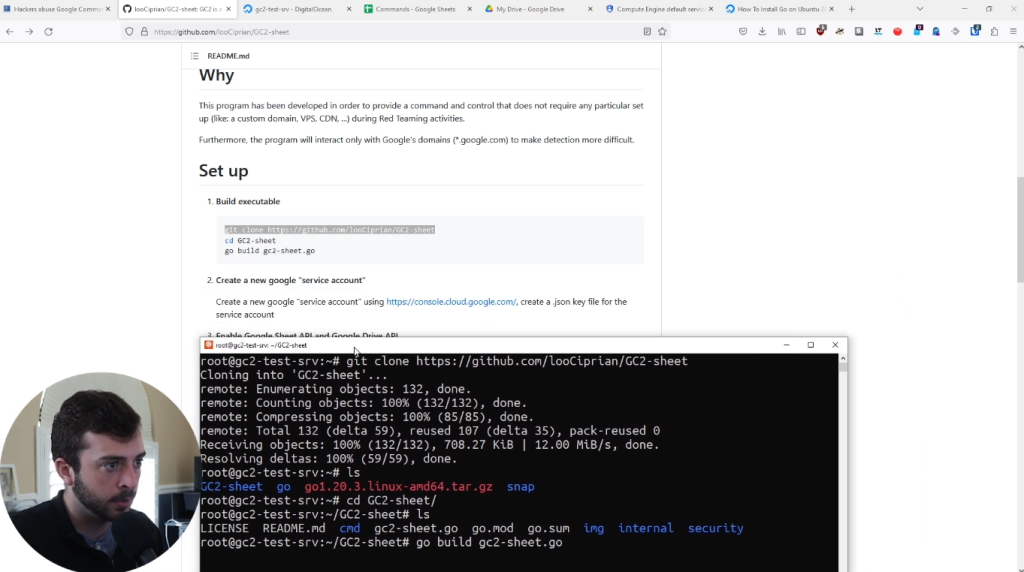Screen dimensions: 1024x572
Task: Click 'go1.20.3.linux-amd64.tar.gz' in terminal
Action: click(398, 486)
